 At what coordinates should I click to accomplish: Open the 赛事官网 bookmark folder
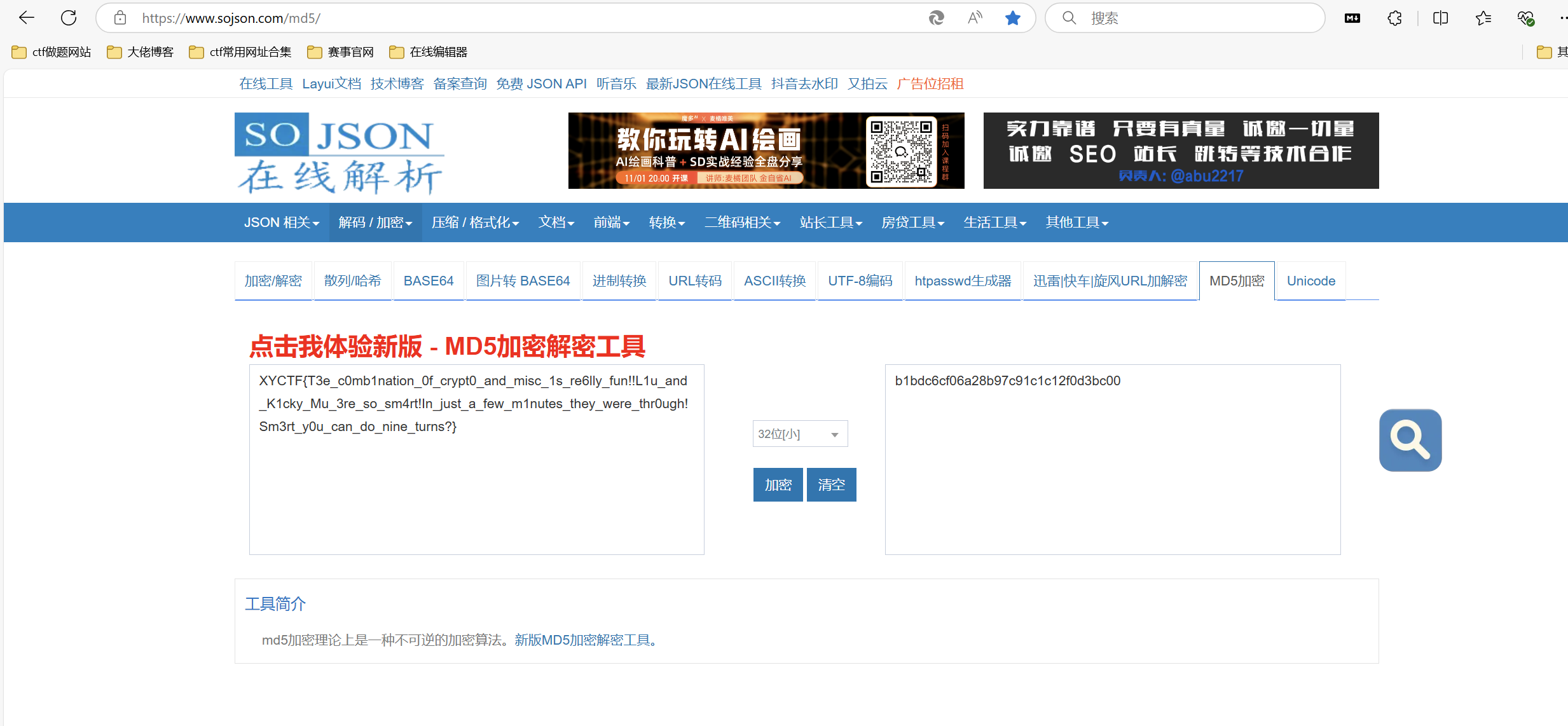click(x=341, y=52)
